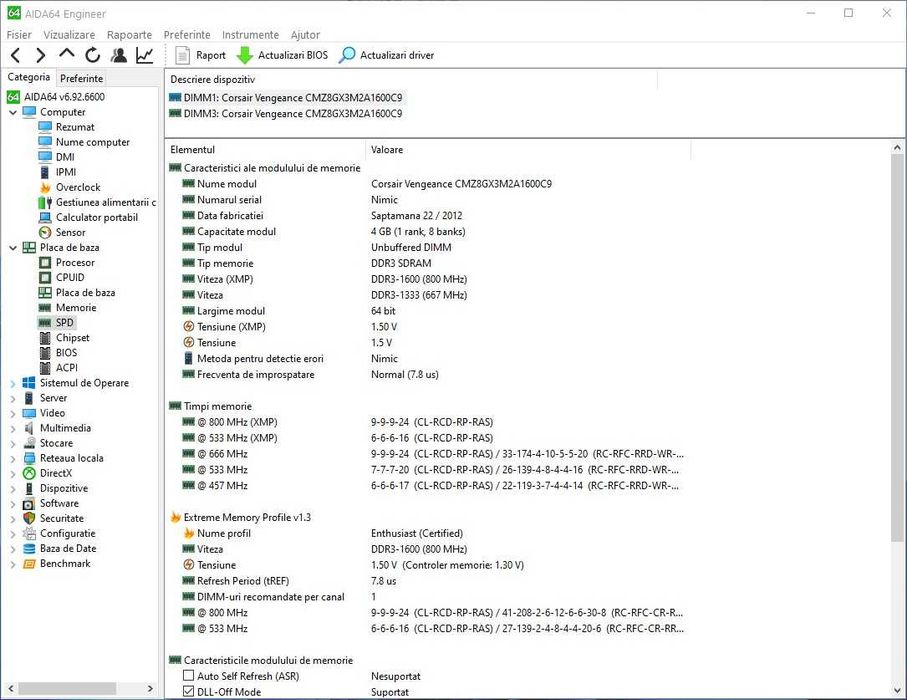This screenshot has width=907, height=700.
Task: Click the Configuratie icon in the tree
Action: pos(29,533)
